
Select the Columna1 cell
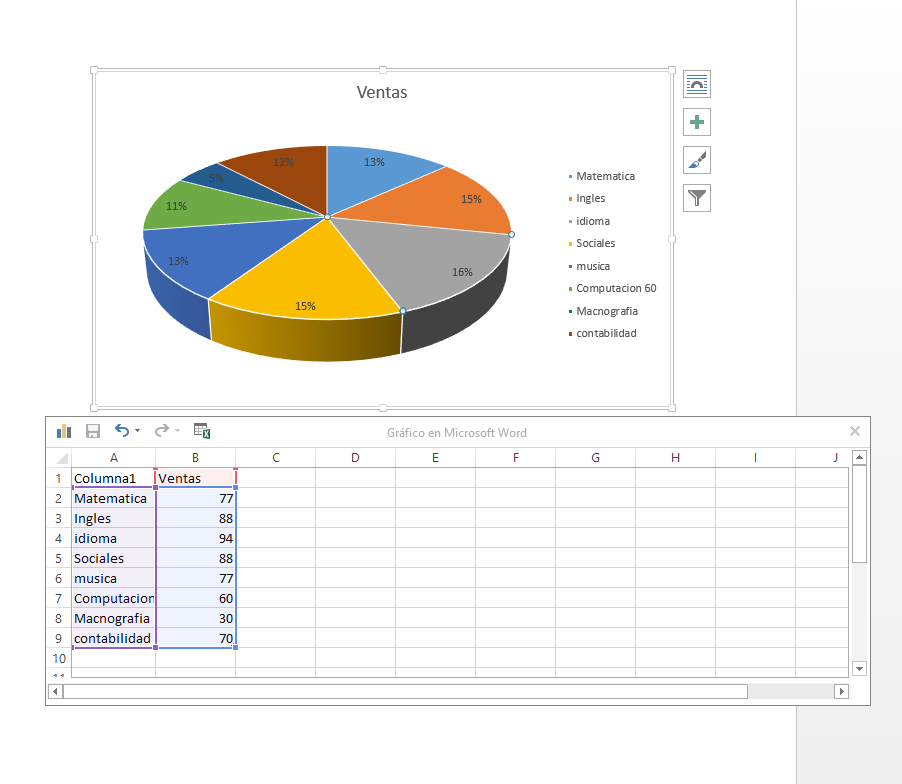pyautogui.click(x=113, y=478)
